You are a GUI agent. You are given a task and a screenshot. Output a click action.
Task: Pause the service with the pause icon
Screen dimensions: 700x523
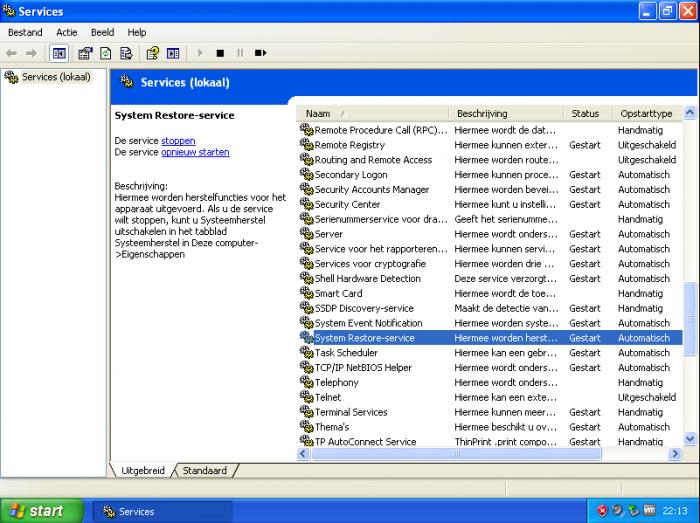240,53
